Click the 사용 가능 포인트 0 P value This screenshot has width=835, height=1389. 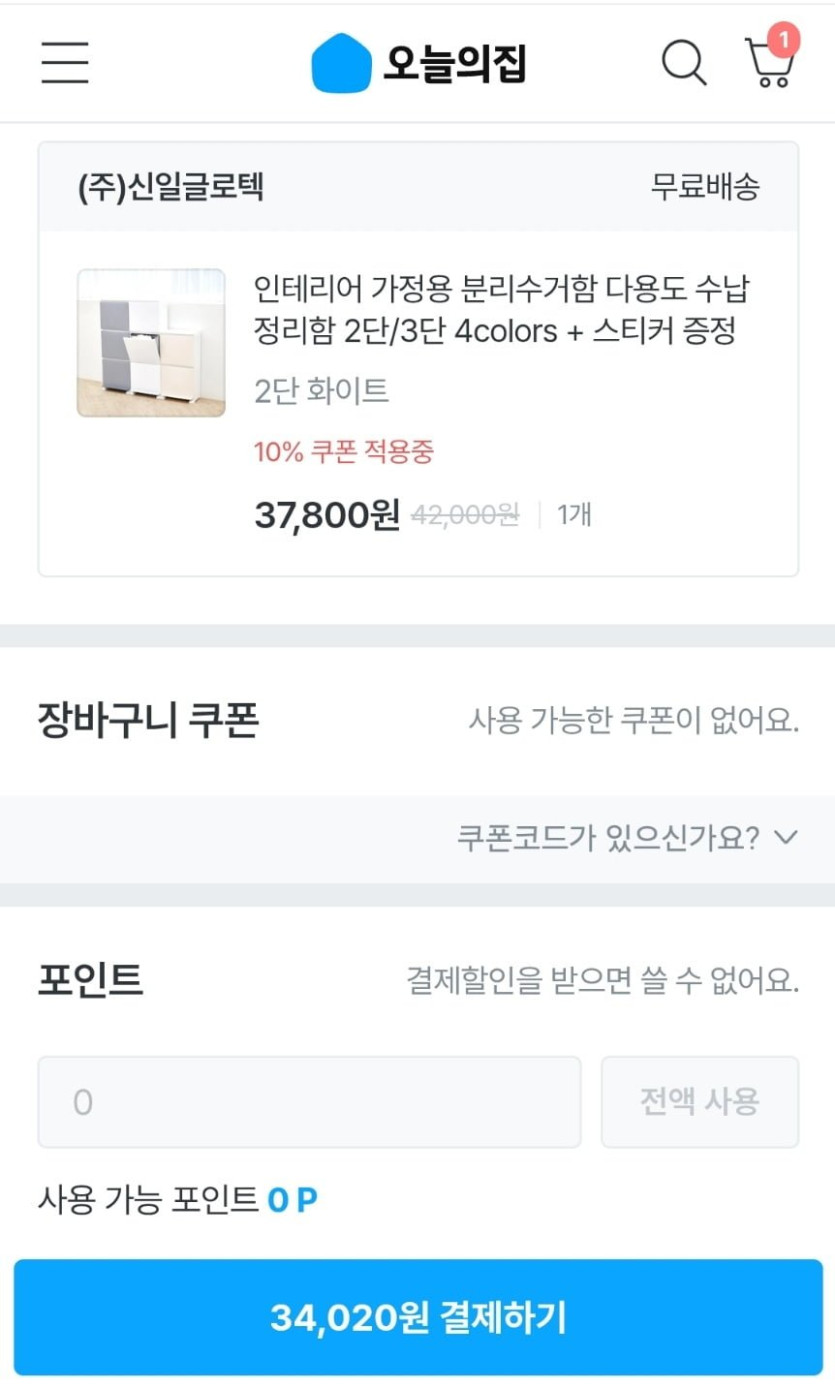(x=292, y=1199)
